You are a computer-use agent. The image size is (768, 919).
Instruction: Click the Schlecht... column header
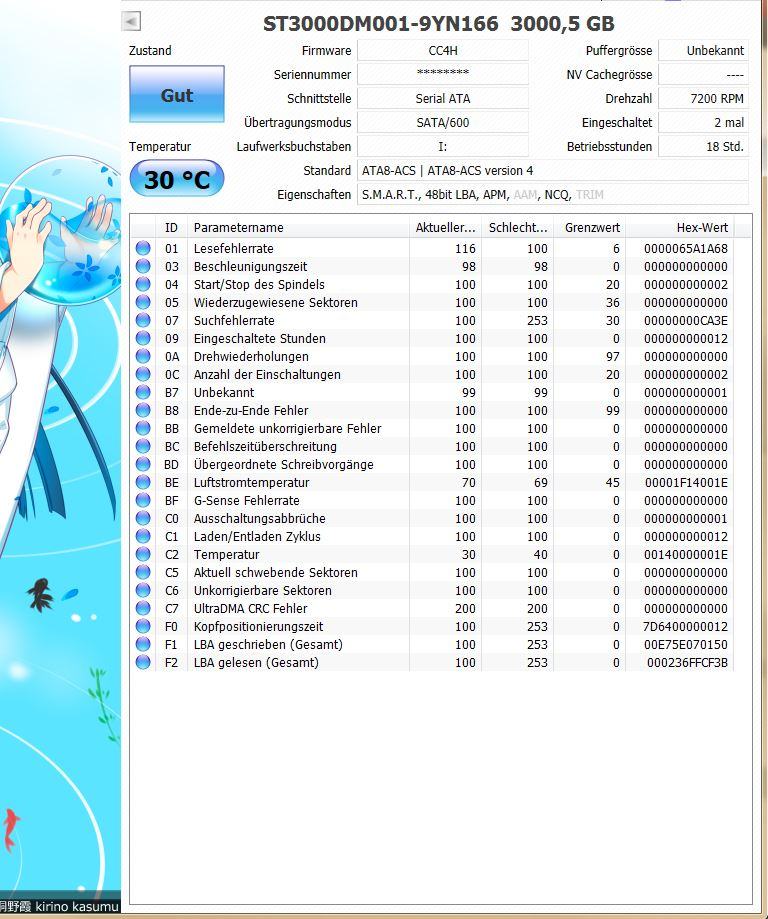pos(518,227)
